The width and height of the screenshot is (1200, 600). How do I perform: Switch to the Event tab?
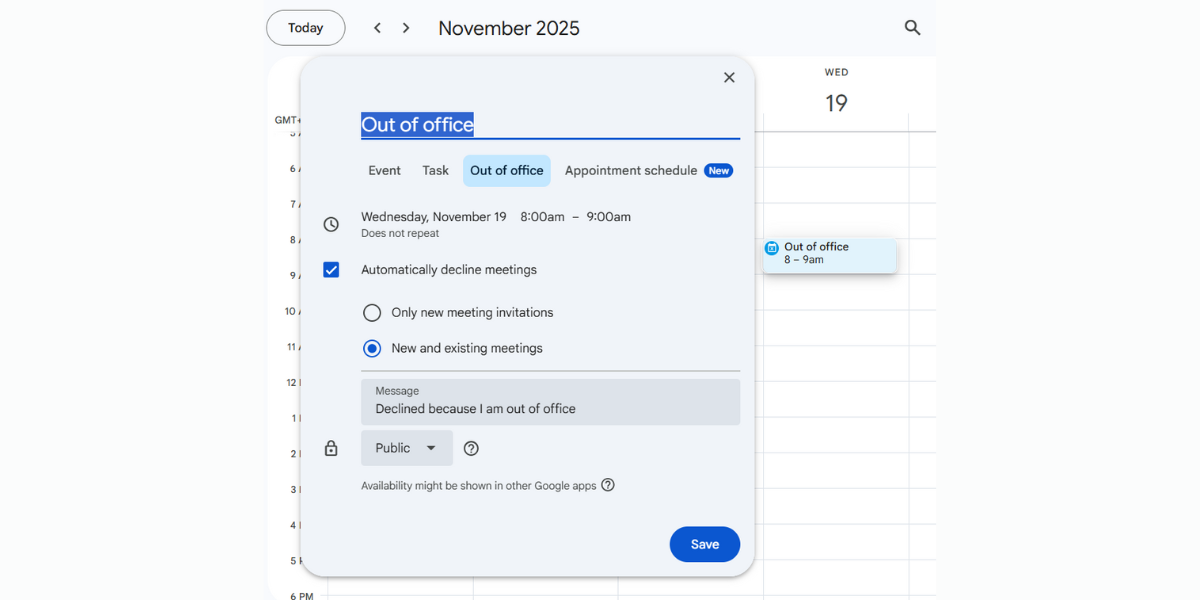(x=384, y=170)
